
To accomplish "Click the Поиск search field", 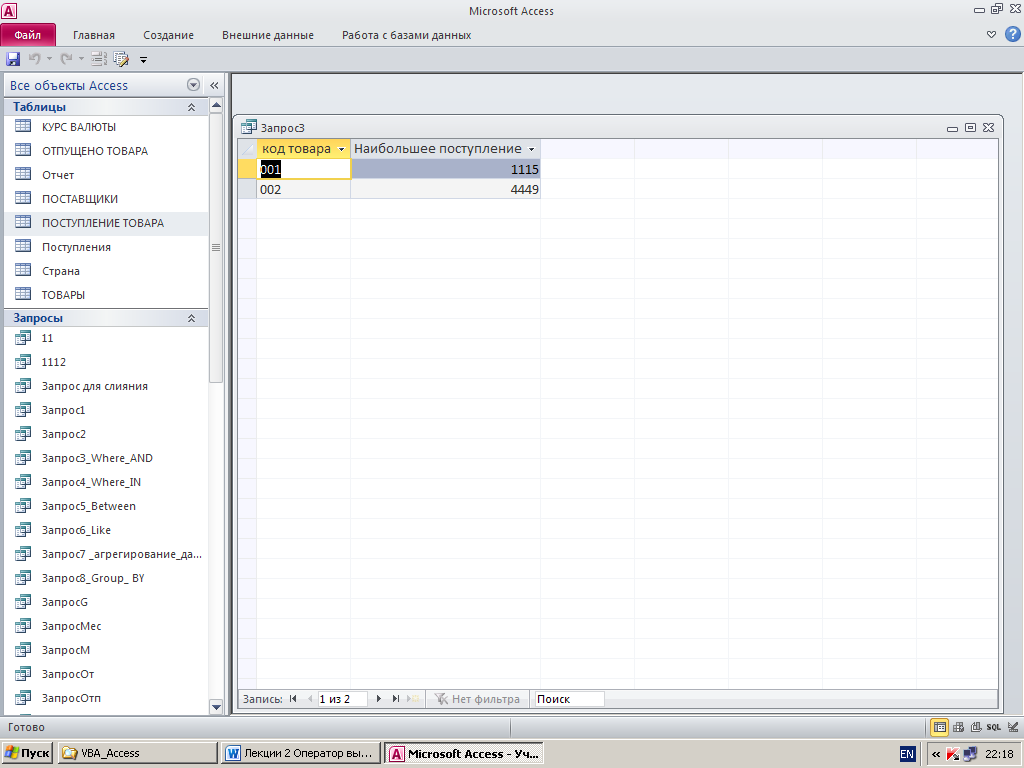I will tap(569, 699).
